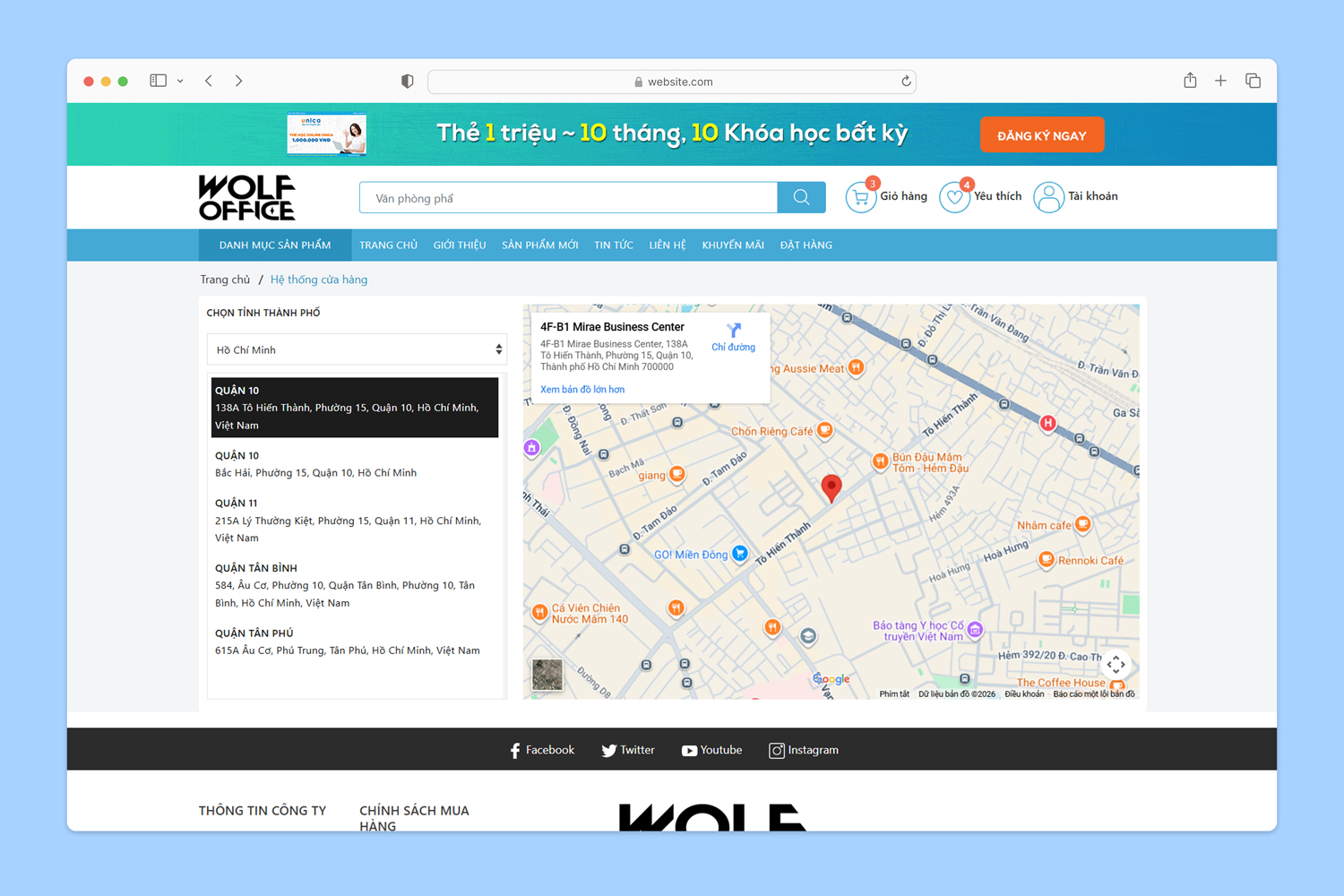Viewport: 1344px width, 896px height.
Task: Click the search magnifier icon
Action: [800, 197]
